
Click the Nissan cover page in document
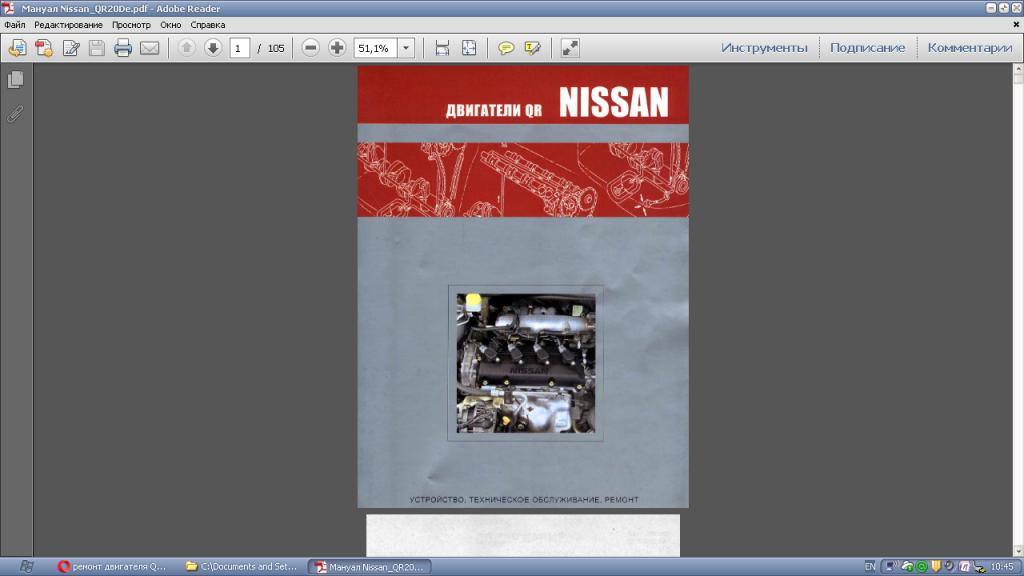(522, 286)
